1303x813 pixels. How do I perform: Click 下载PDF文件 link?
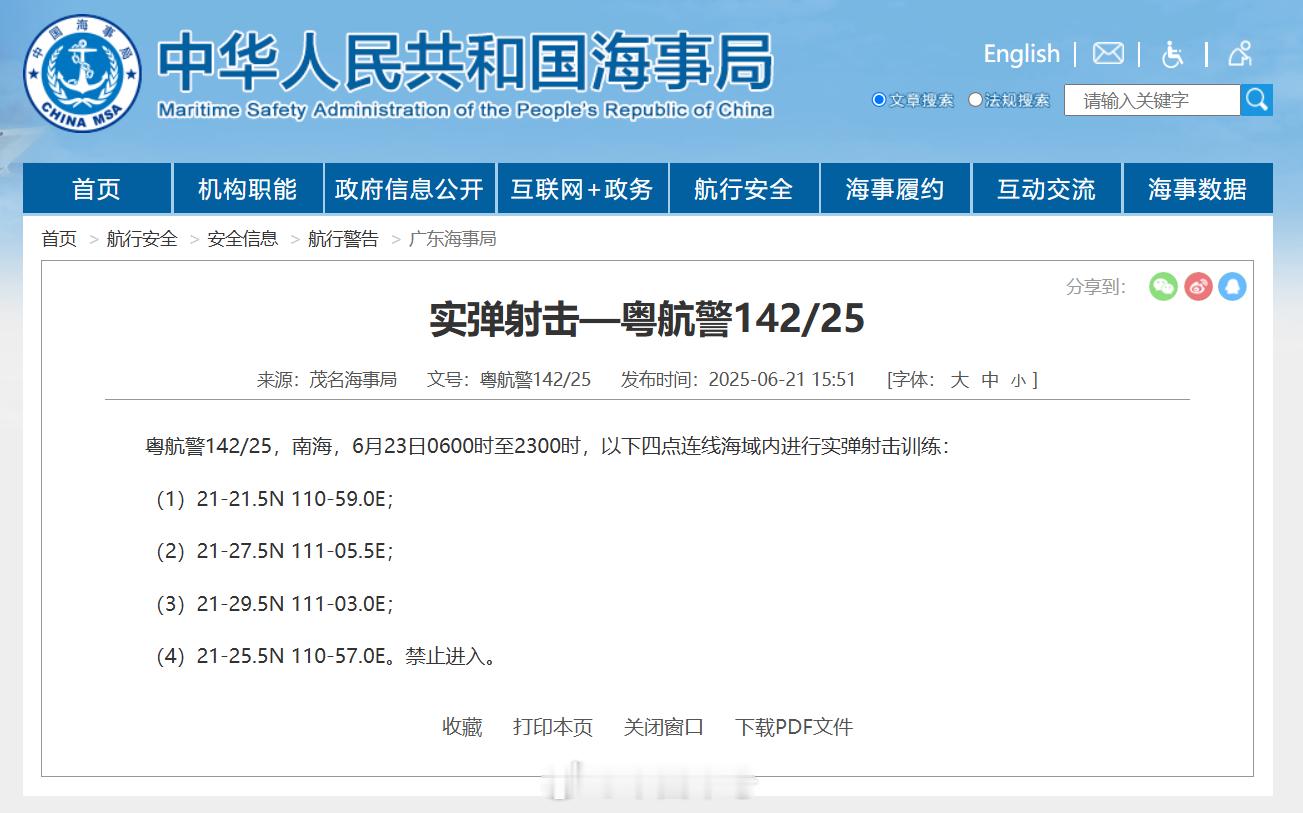(794, 727)
